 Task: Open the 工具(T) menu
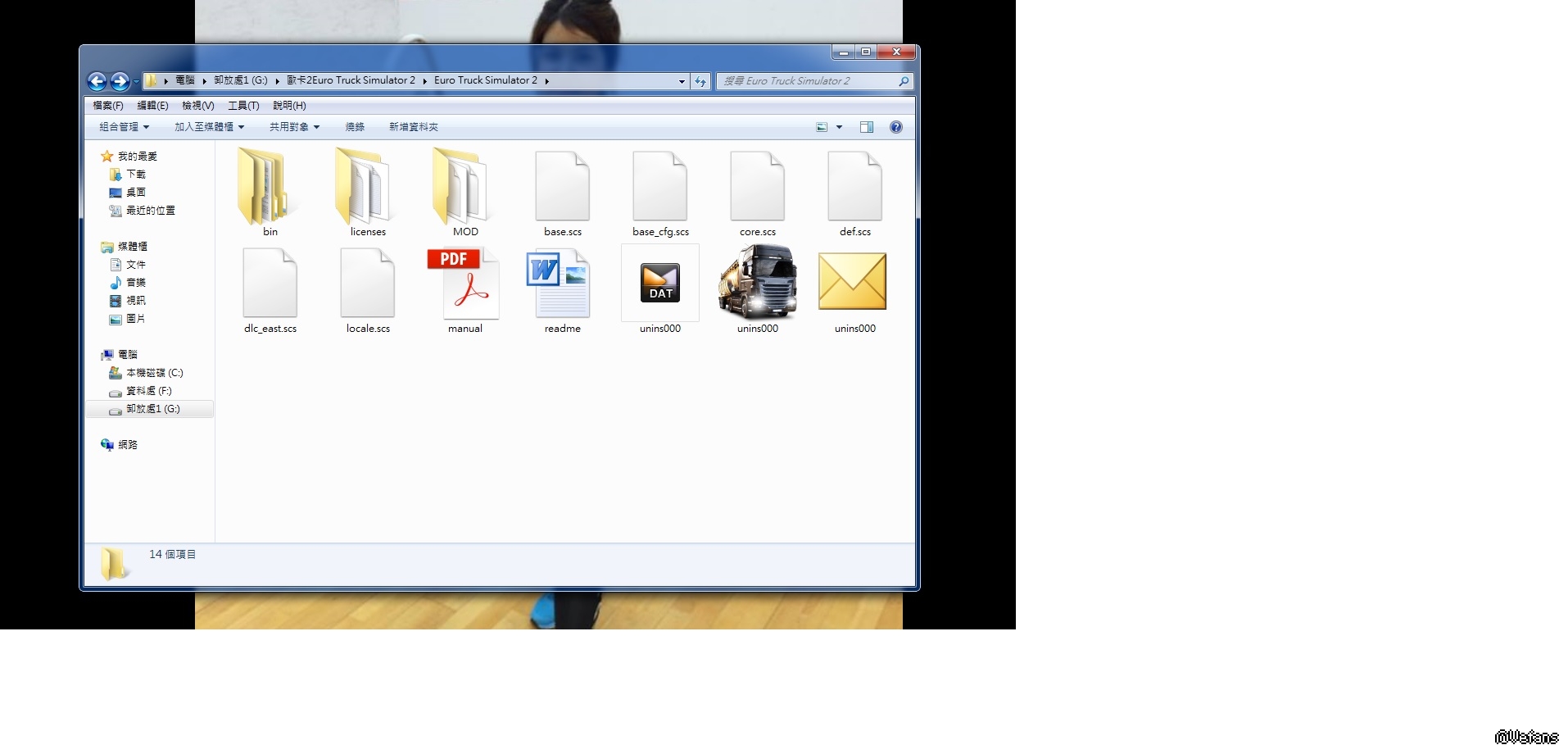(x=243, y=106)
